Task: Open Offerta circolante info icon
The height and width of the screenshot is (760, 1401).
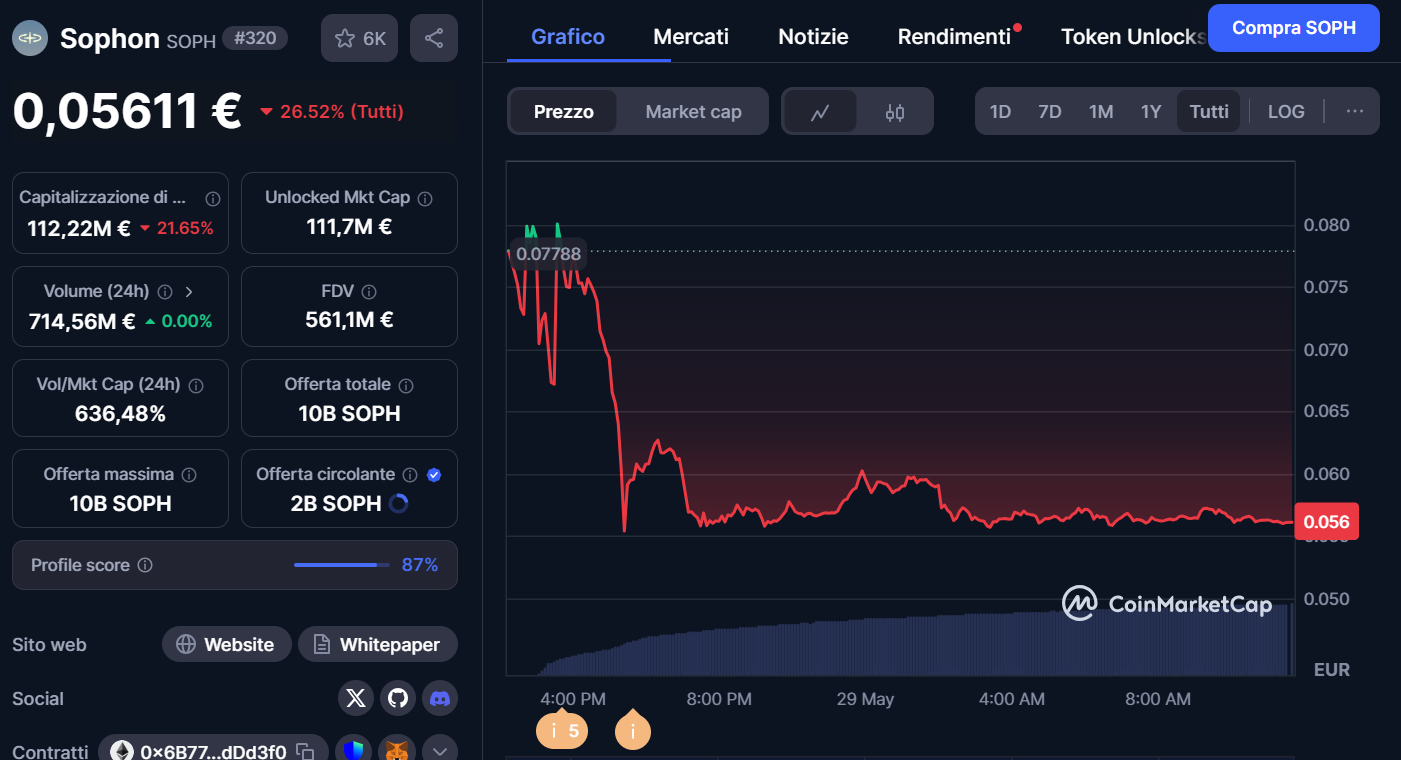Action: (410, 475)
